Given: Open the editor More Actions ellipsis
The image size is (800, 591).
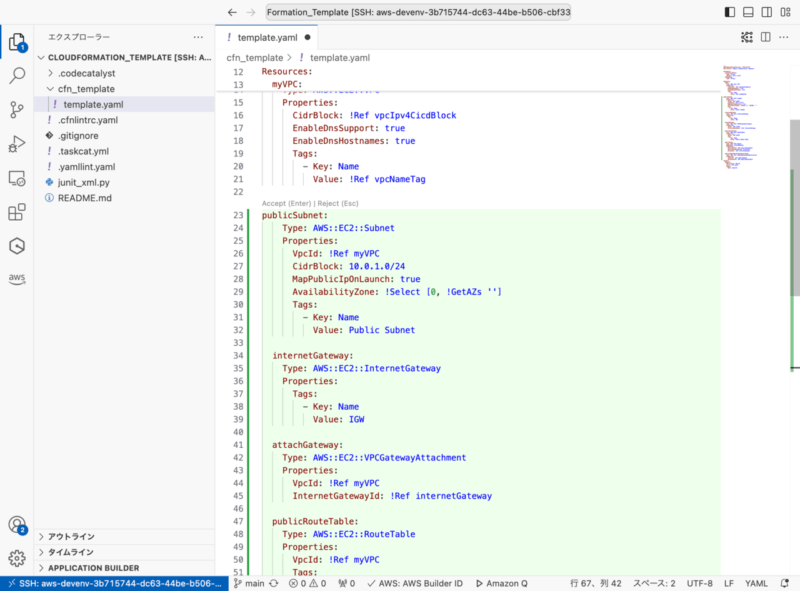Looking at the screenshot, I should [784, 37].
